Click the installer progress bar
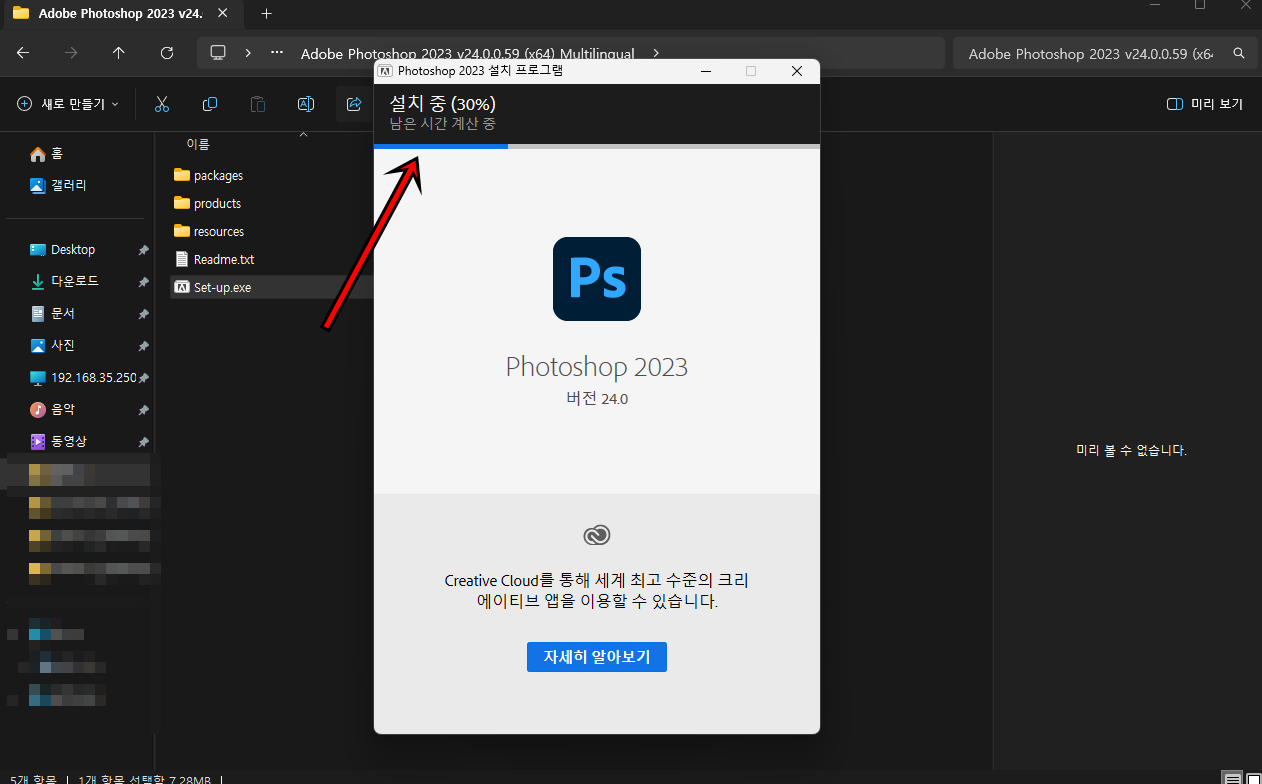Image resolution: width=1262 pixels, height=784 pixels. 597,146
